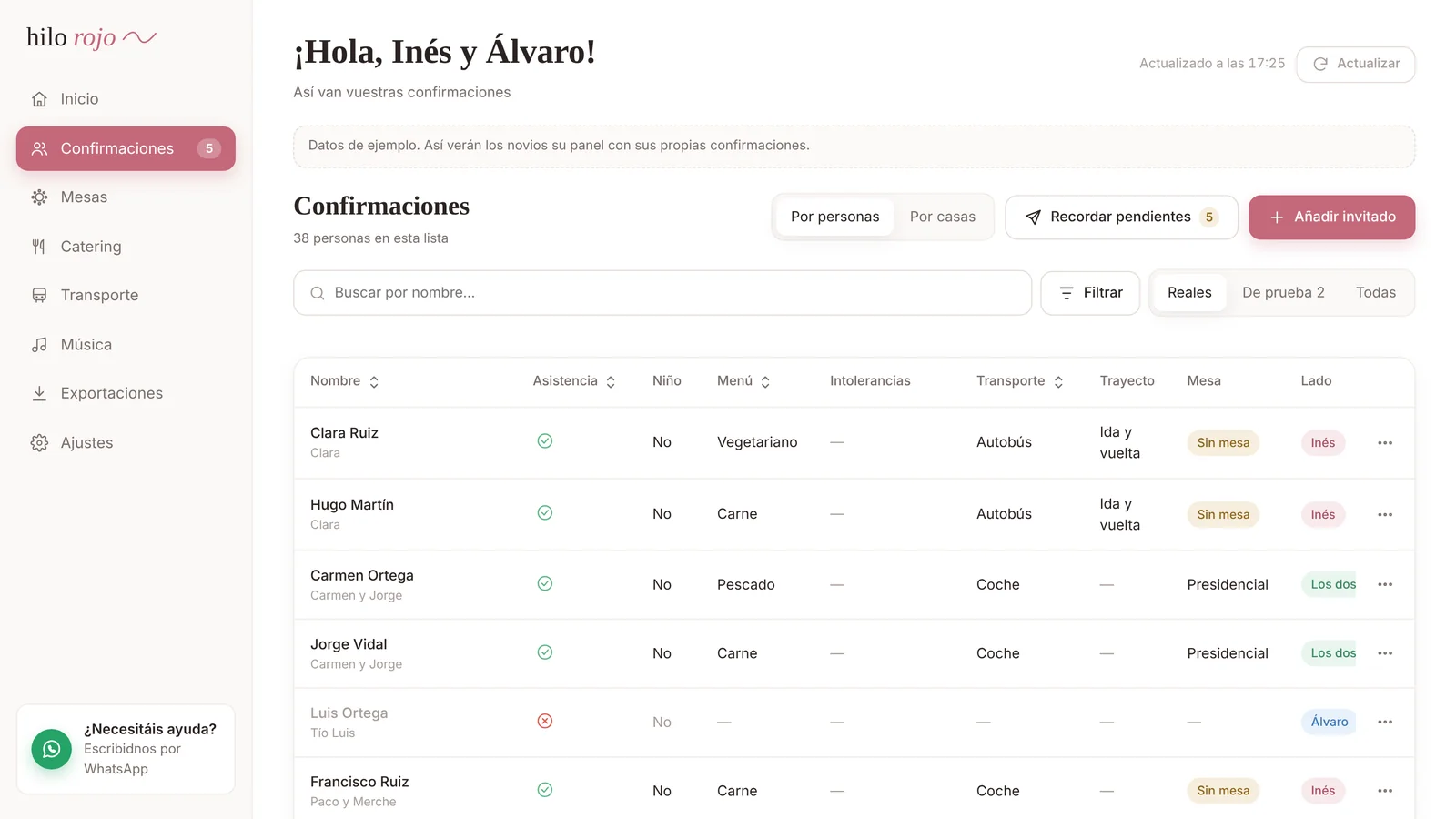This screenshot has height=819, width=1456.
Task: Sort table by Nombre column
Action: tap(345, 381)
